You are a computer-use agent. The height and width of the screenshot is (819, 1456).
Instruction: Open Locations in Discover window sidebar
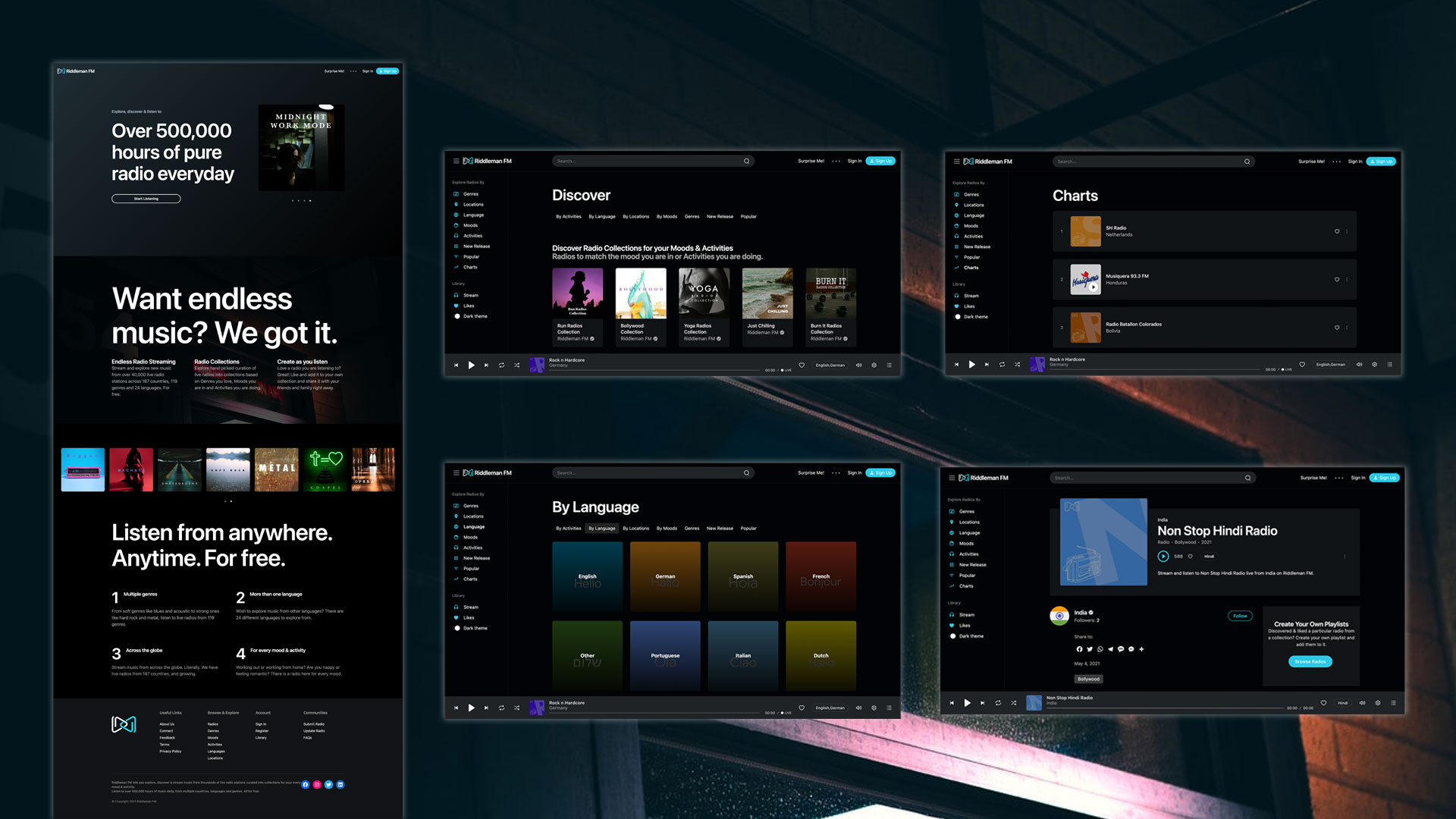[x=468, y=205]
